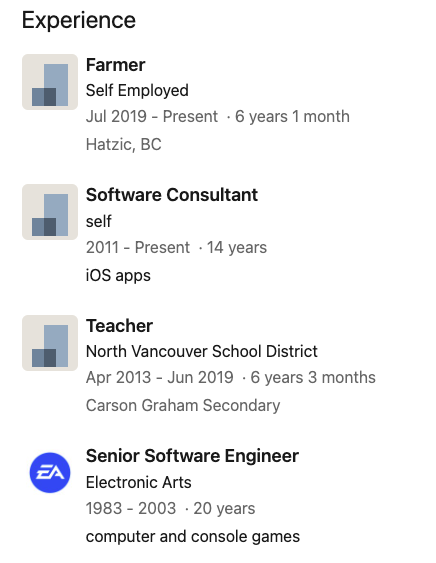Click the Teacher position company placeholder icon

click(x=50, y=343)
